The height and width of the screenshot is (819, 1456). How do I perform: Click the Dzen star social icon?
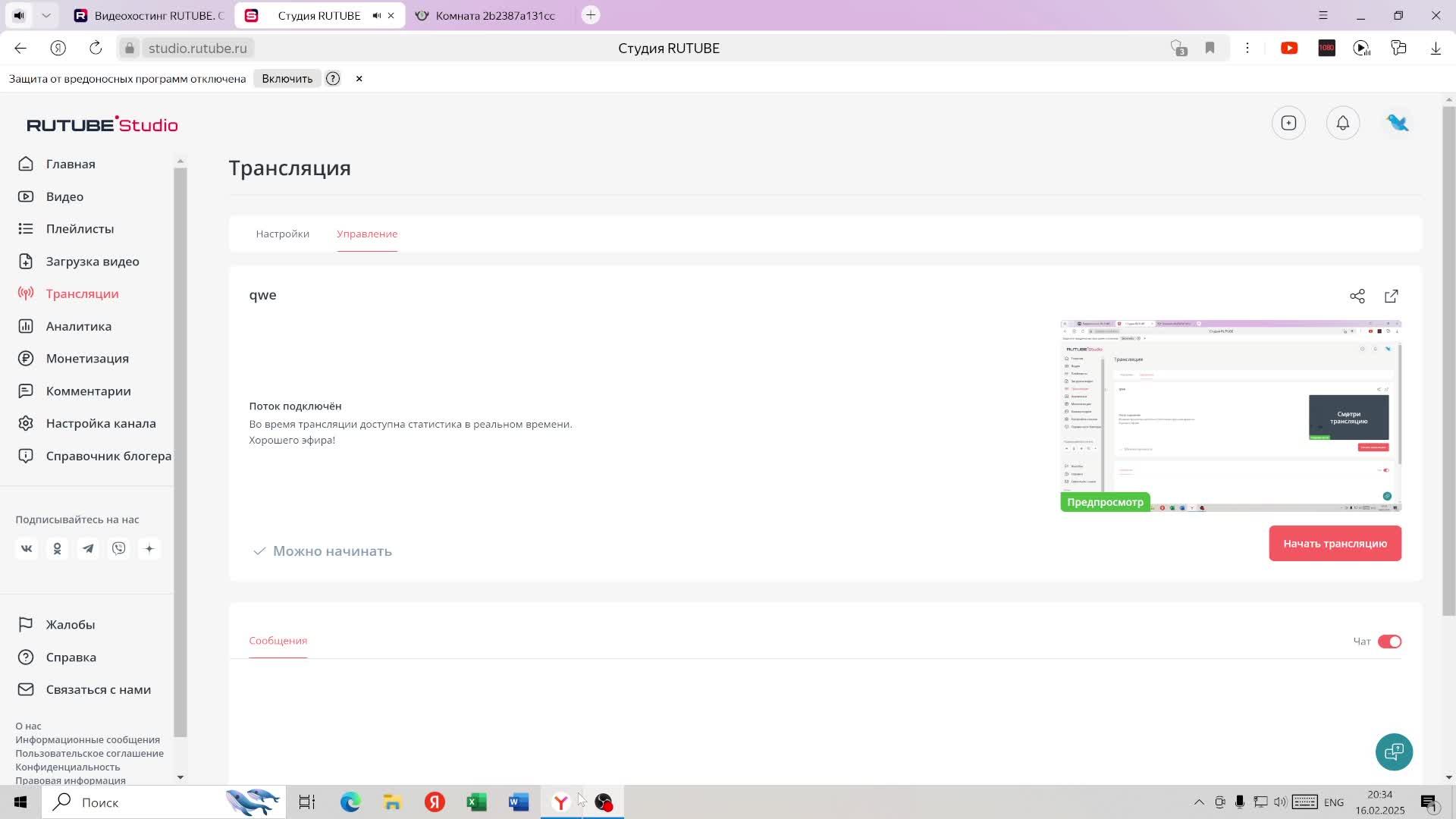[x=149, y=548]
